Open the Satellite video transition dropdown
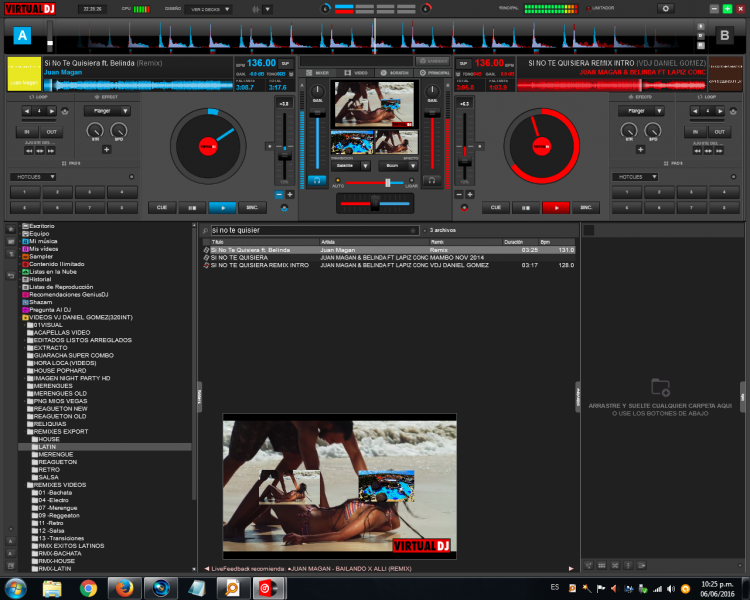Image resolution: width=750 pixels, height=600 pixels. (x=351, y=166)
